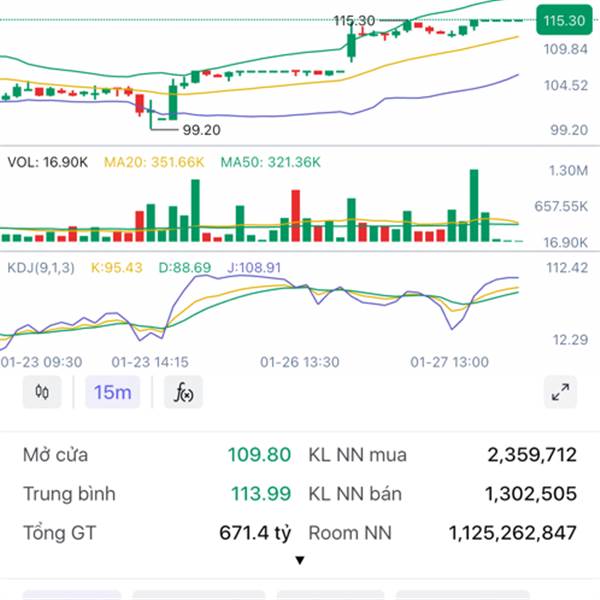600x600 pixels.
Task: Tap the 01-27 13:00 time axis label
Action: point(449,362)
